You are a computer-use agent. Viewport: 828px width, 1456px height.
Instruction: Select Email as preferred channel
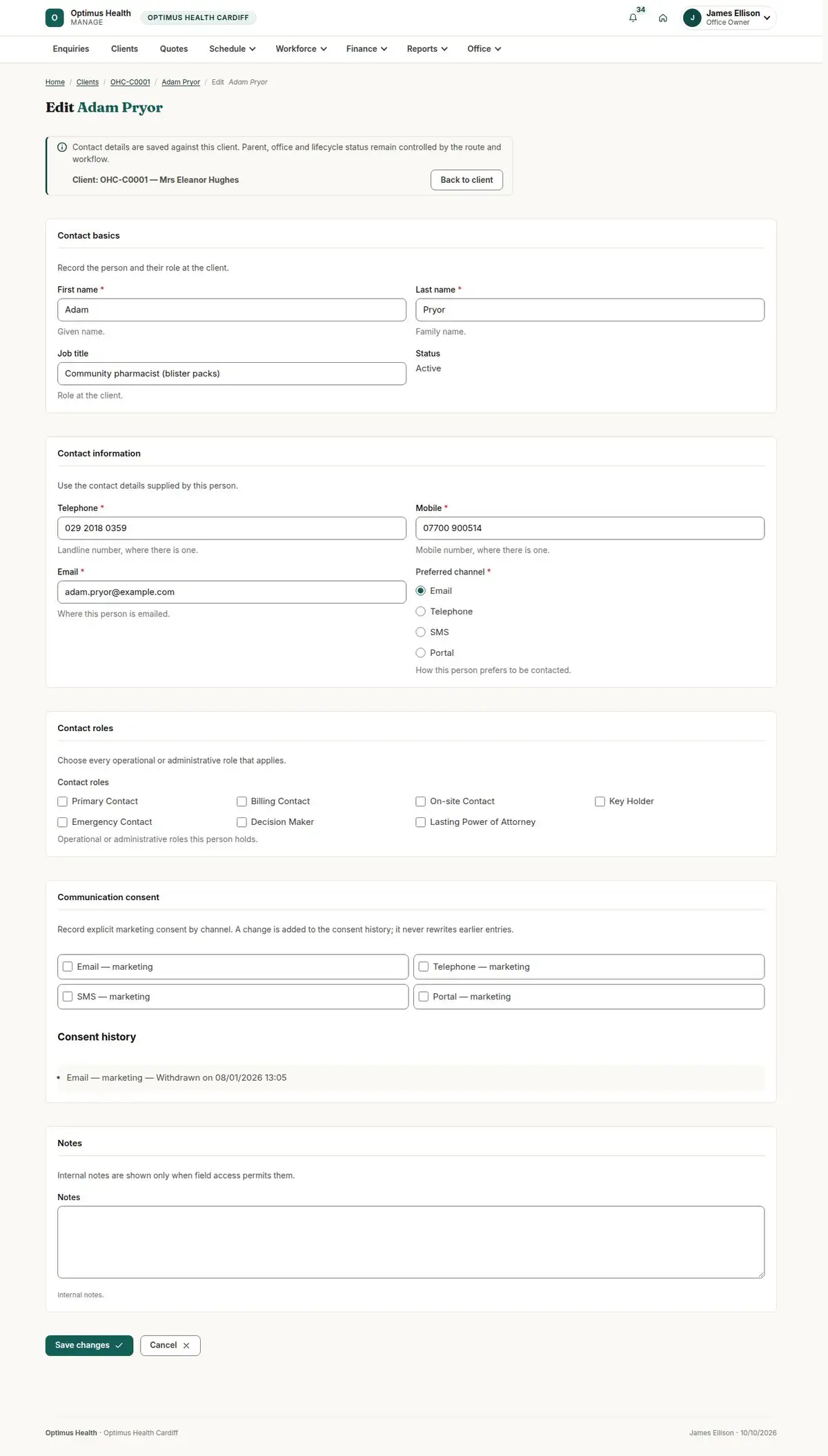tap(420, 591)
